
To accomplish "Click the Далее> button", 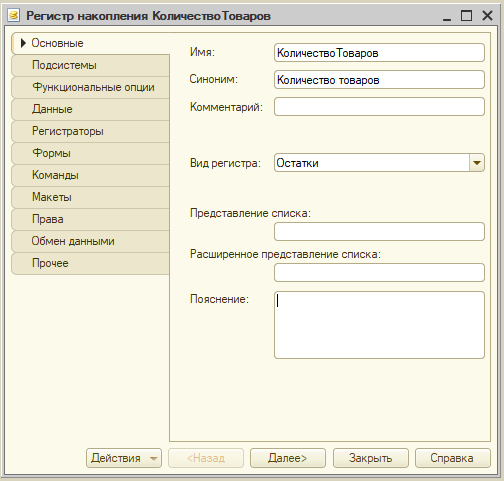I will point(288,458).
